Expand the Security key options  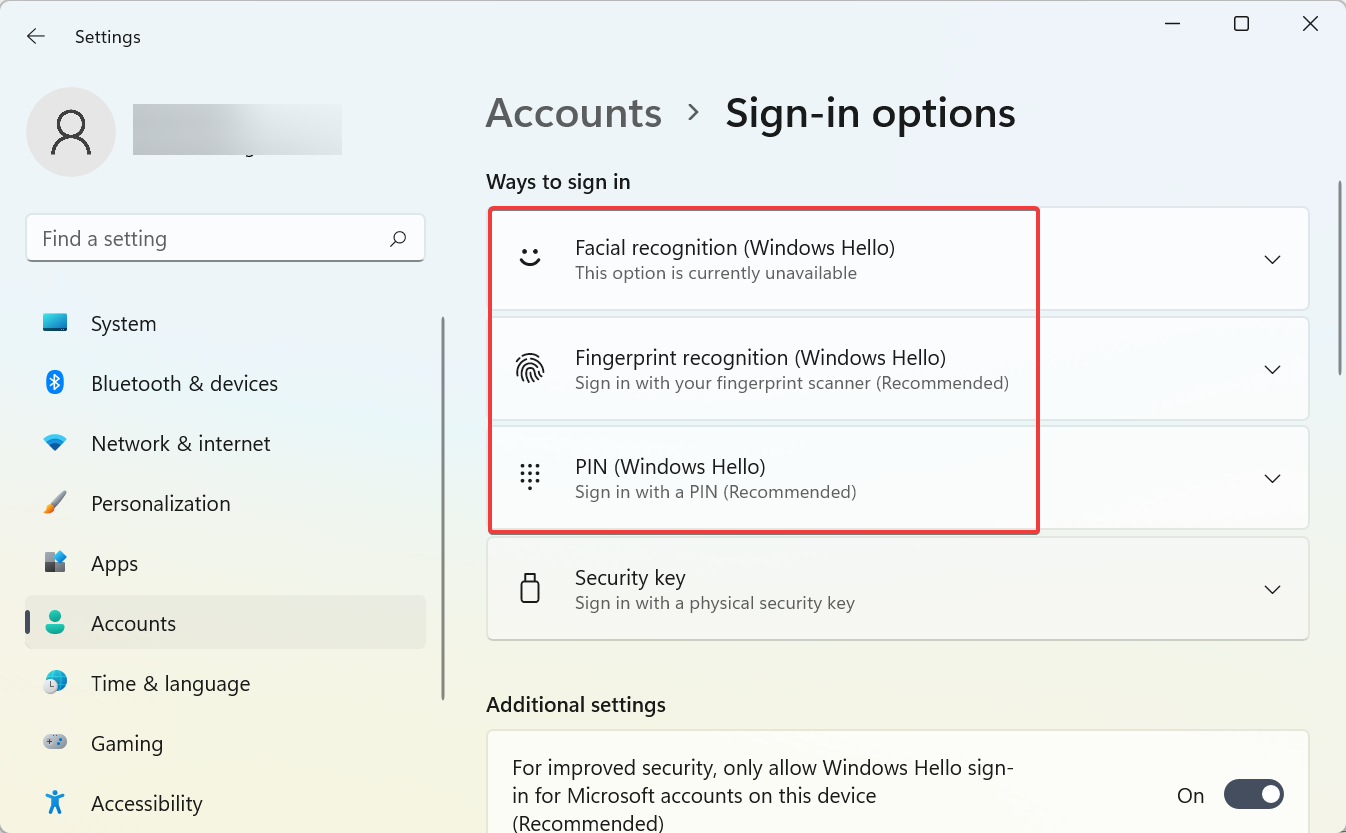click(x=1272, y=589)
